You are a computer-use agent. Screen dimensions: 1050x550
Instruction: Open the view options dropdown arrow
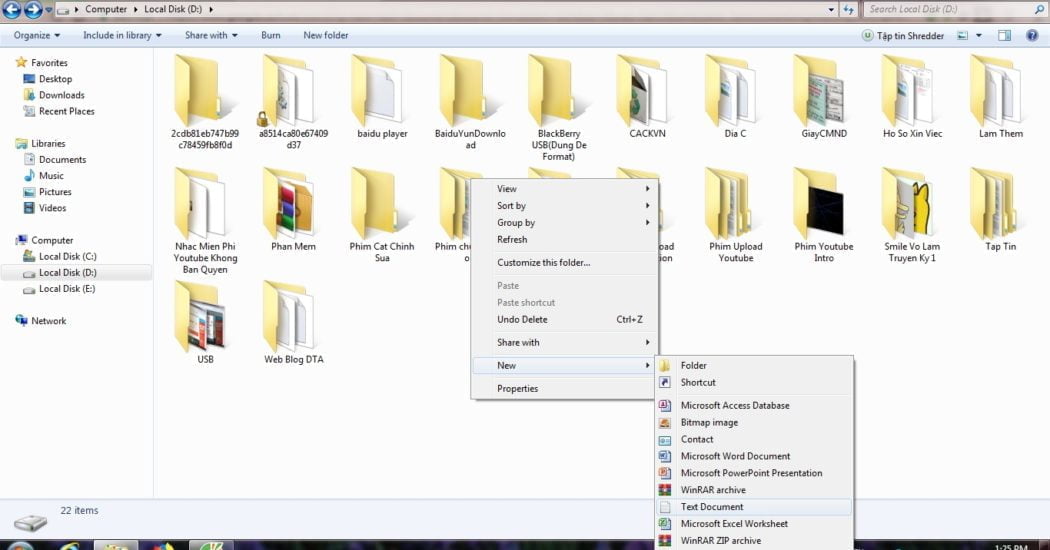[978, 36]
